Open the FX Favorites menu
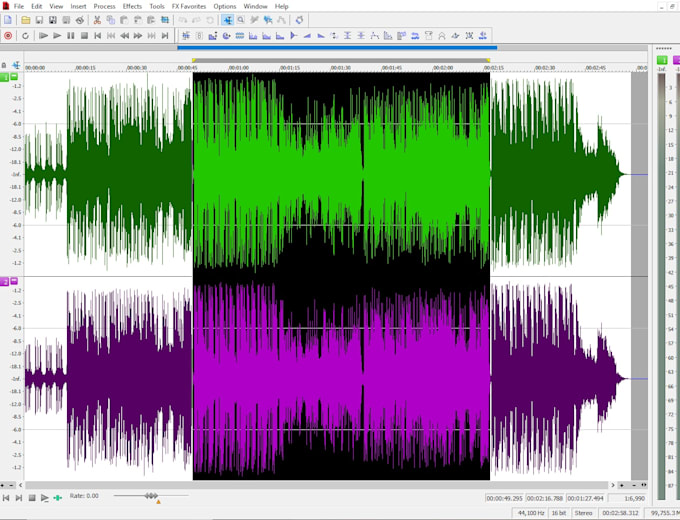This screenshot has width=680, height=520. pos(189,6)
